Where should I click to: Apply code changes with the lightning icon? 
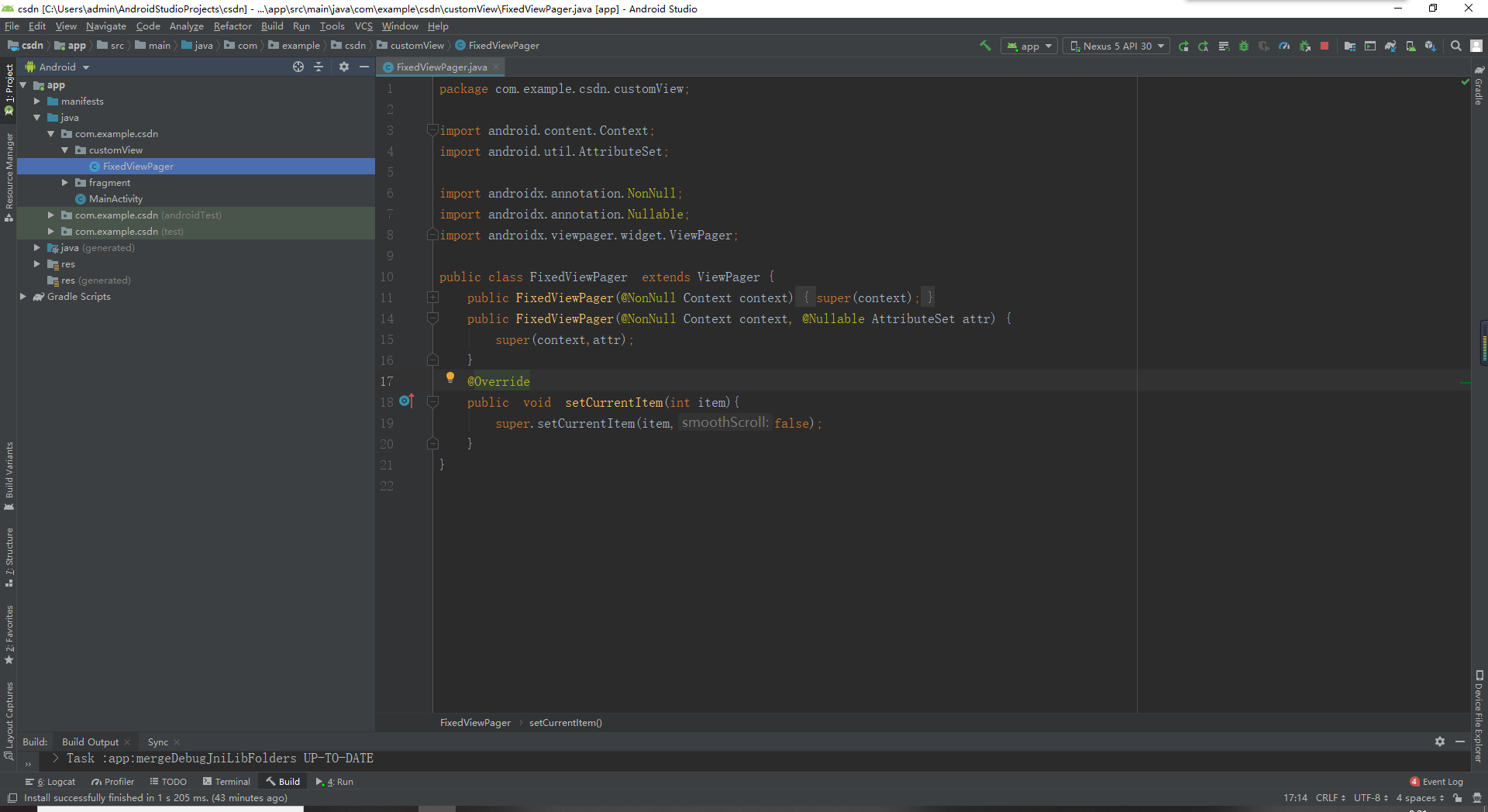click(x=1203, y=46)
